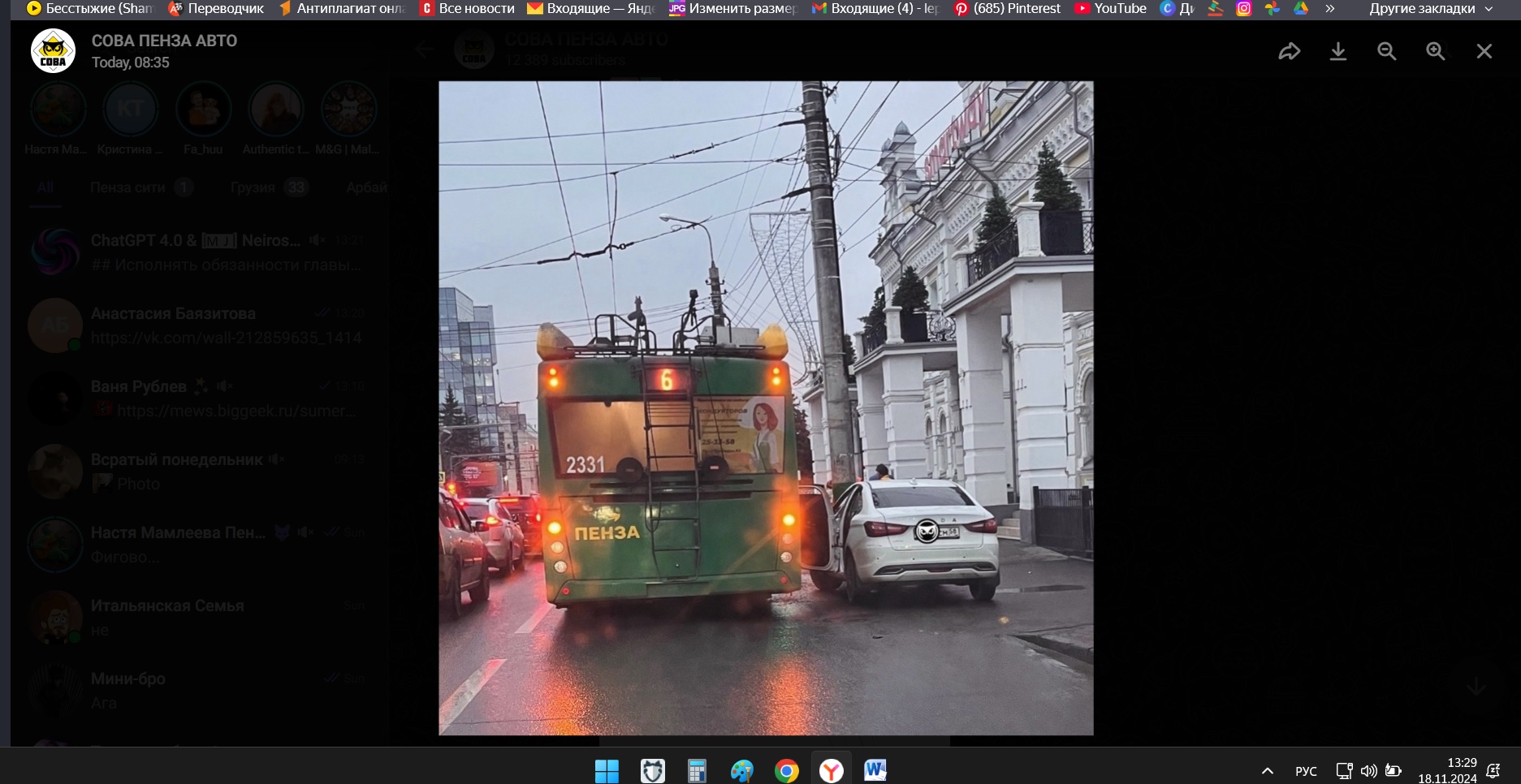Open the Все новости bookmark

[x=467, y=9]
